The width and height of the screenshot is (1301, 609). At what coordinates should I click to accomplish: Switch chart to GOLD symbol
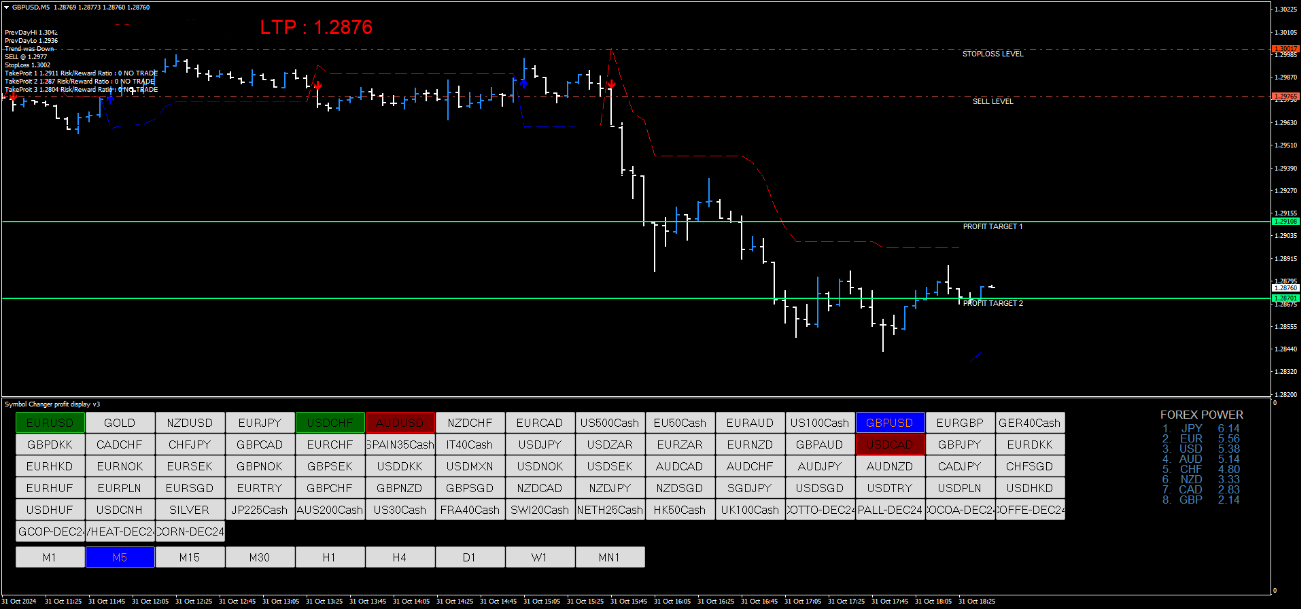click(120, 423)
